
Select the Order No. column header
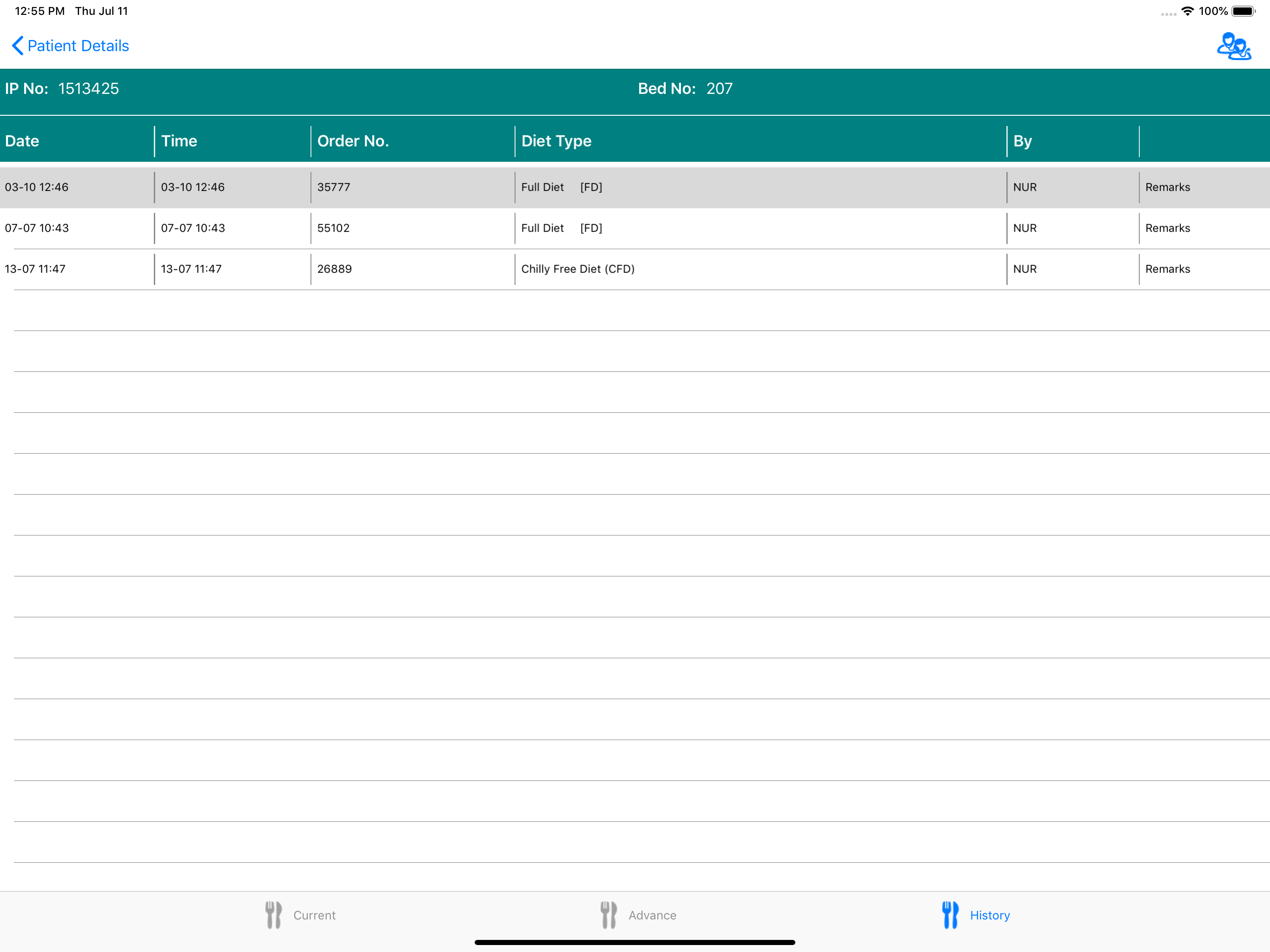point(353,141)
